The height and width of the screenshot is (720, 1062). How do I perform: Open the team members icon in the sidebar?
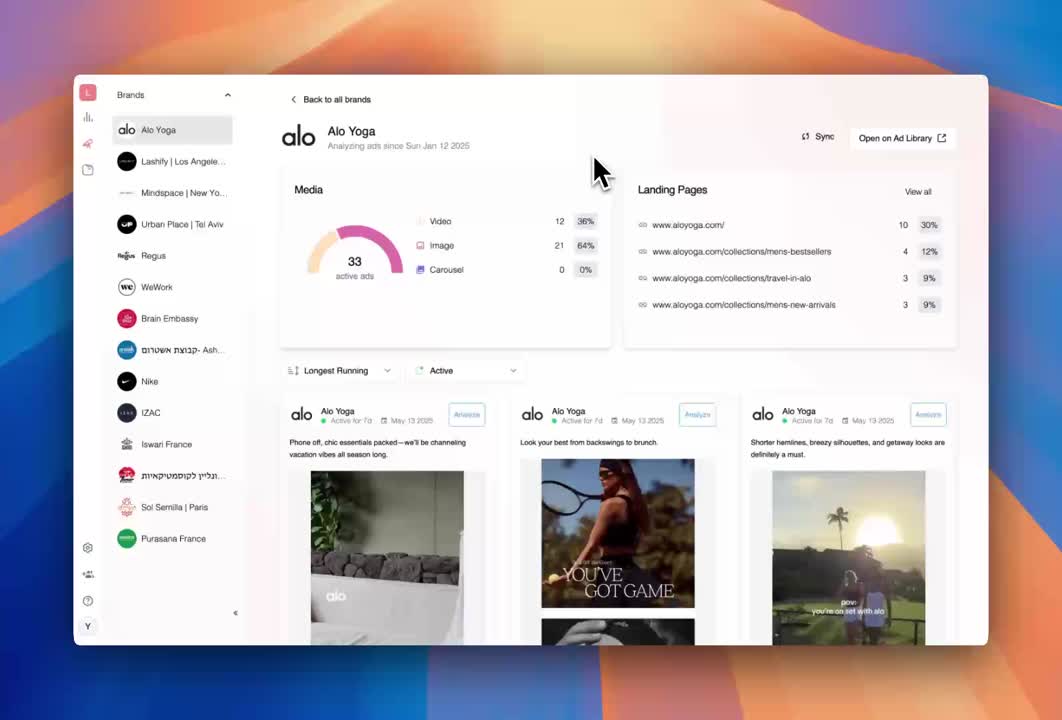(88, 574)
